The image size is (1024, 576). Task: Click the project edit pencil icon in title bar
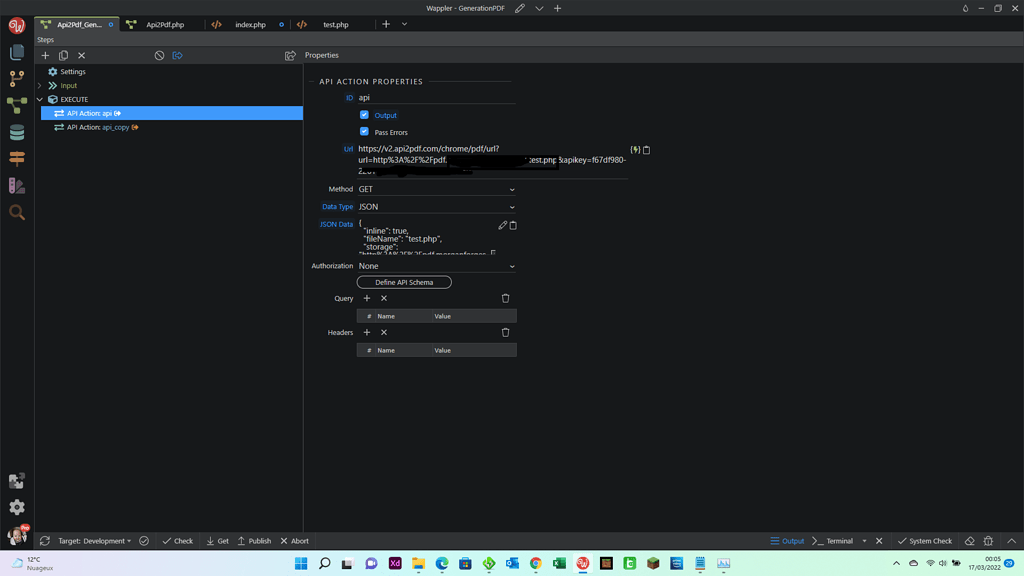(520, 8)
